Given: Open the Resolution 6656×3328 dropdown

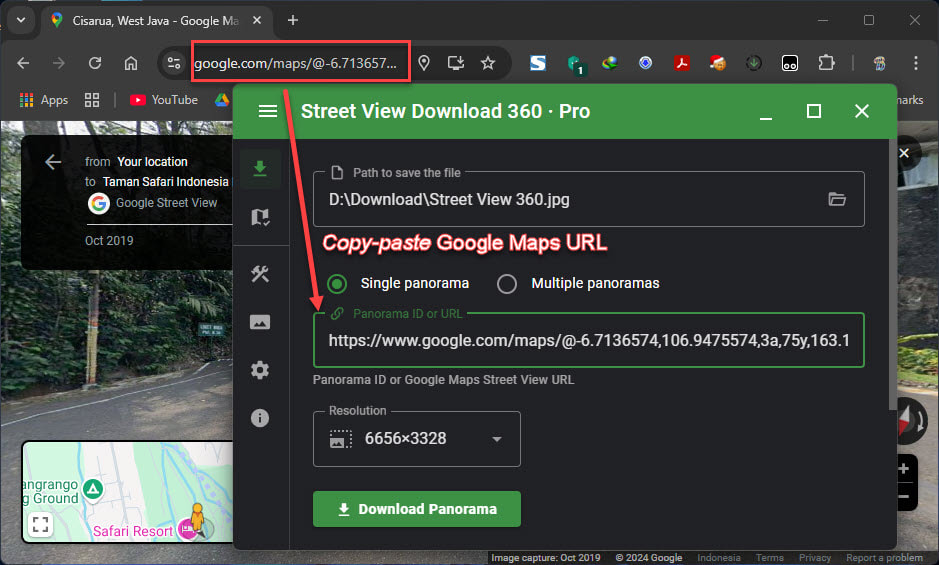Looking at the screenshot, I should (417, 439).
